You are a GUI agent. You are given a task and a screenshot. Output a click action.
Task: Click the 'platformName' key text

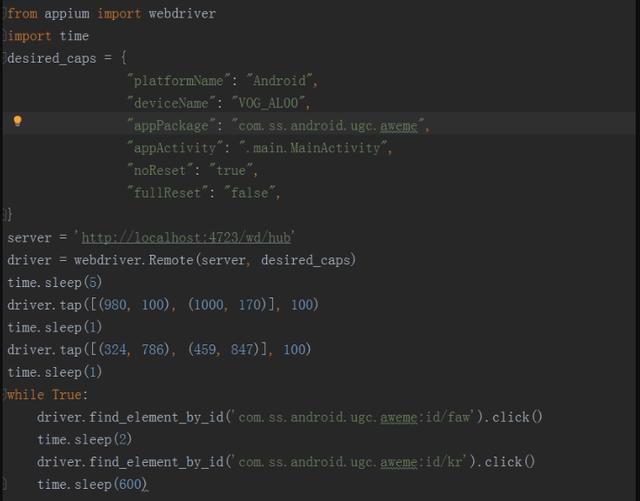[x=178, y=80]
